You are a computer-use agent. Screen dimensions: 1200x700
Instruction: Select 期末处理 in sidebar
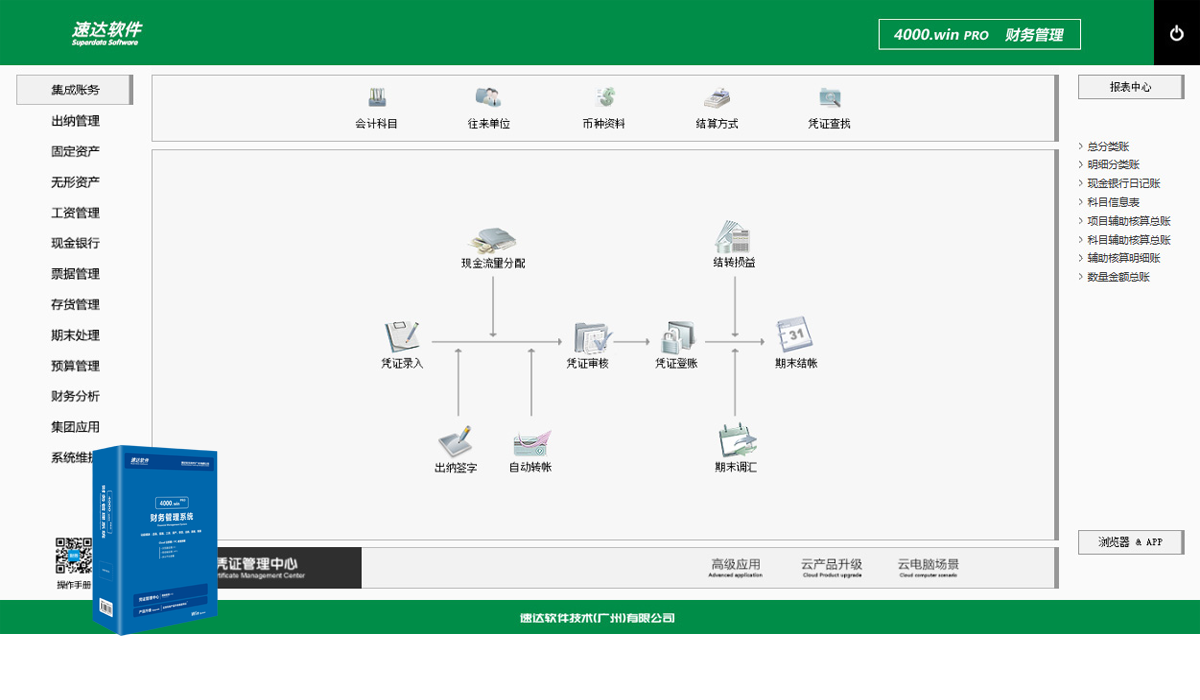(x=75, y=335)
